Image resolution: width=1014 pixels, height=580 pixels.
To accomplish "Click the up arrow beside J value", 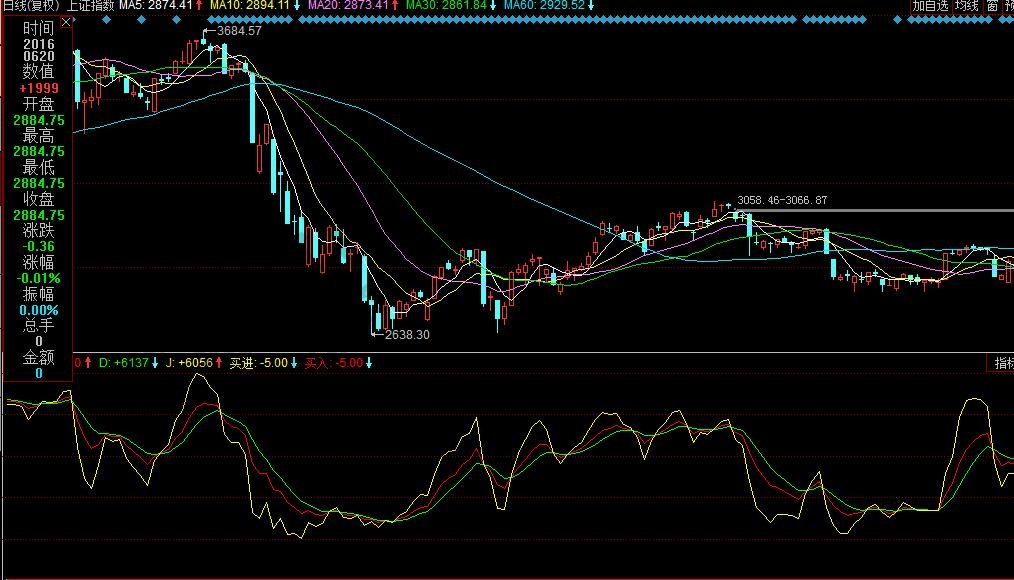I will click(x=218, y=362).
